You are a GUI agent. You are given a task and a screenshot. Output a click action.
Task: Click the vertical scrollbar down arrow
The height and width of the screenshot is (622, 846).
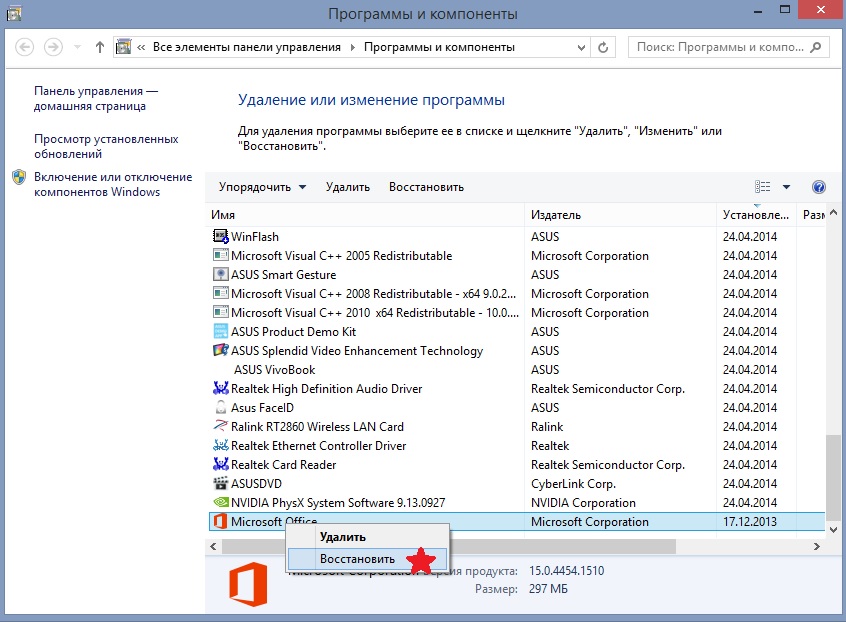(833, 529)
